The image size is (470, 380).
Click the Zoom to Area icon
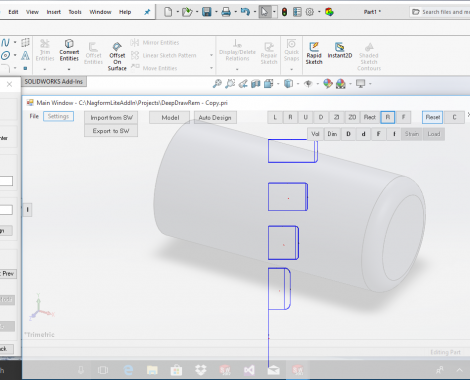tap(230, 84)
